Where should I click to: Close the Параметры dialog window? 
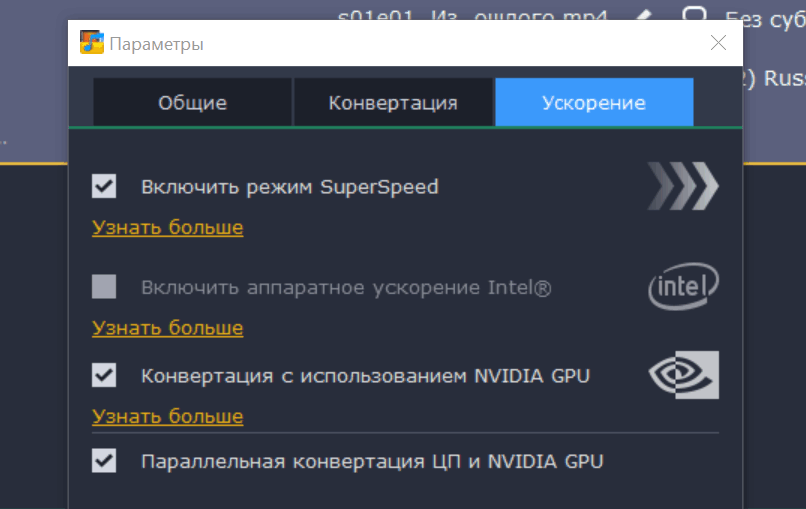[718, 43]
